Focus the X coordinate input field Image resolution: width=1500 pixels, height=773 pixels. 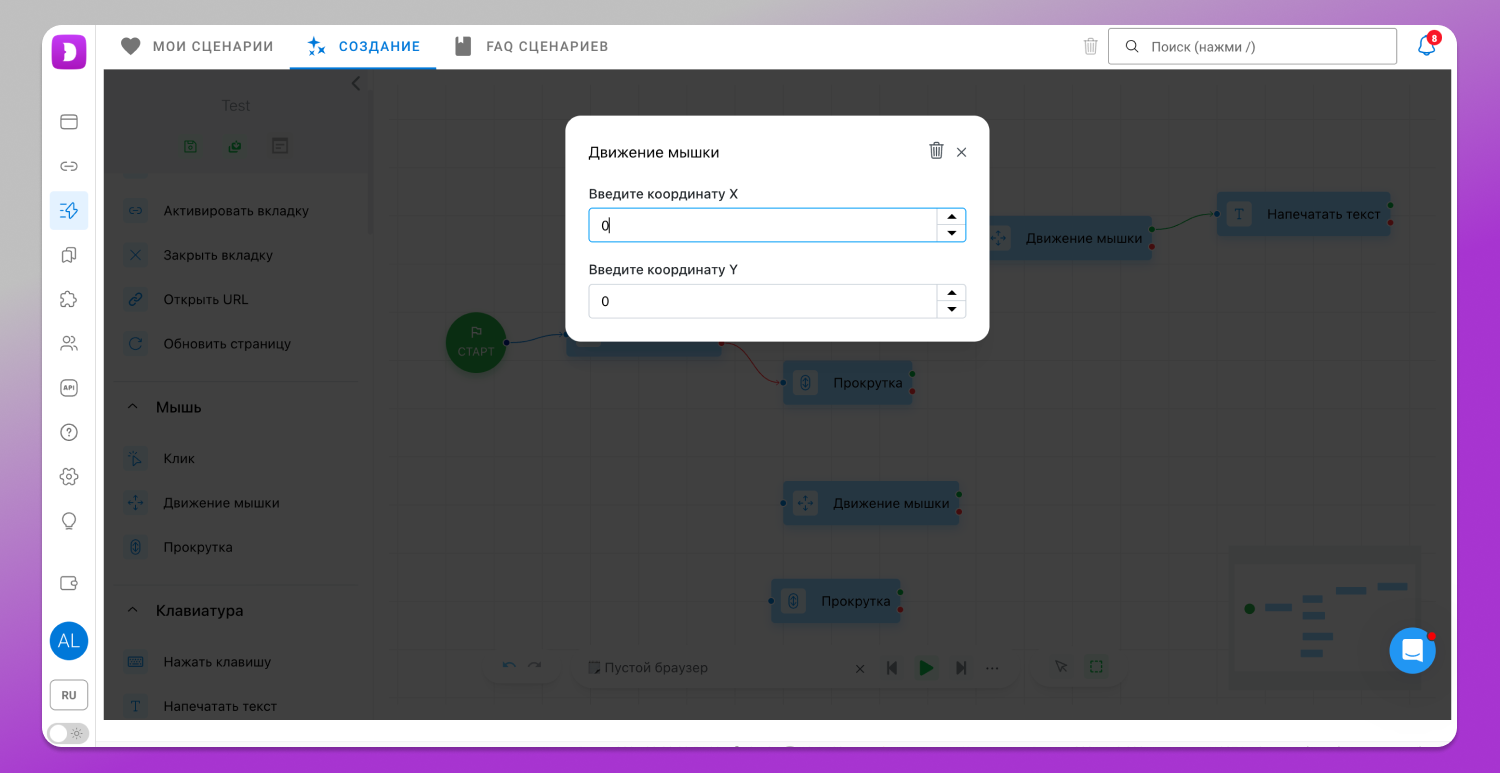click(762, 225)
